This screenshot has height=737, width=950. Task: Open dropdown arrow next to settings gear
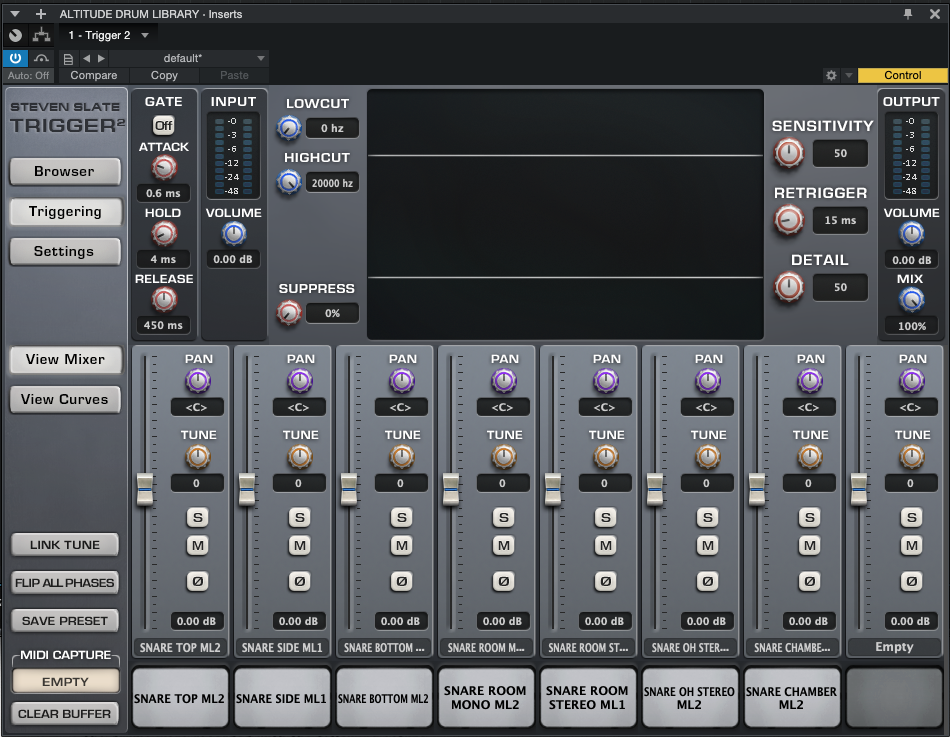(x=849, y=76)
